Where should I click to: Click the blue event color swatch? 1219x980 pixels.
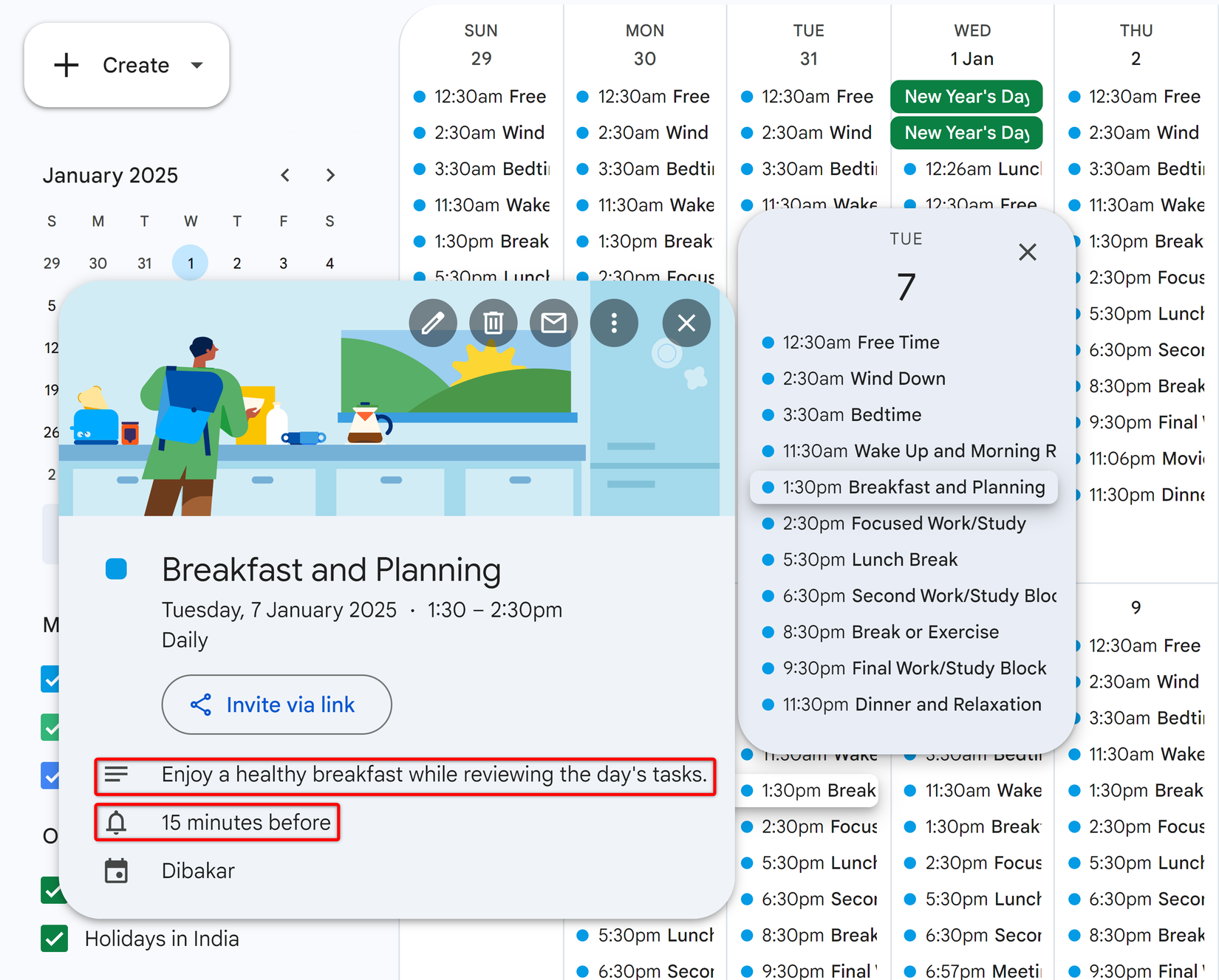coord(116,569)
